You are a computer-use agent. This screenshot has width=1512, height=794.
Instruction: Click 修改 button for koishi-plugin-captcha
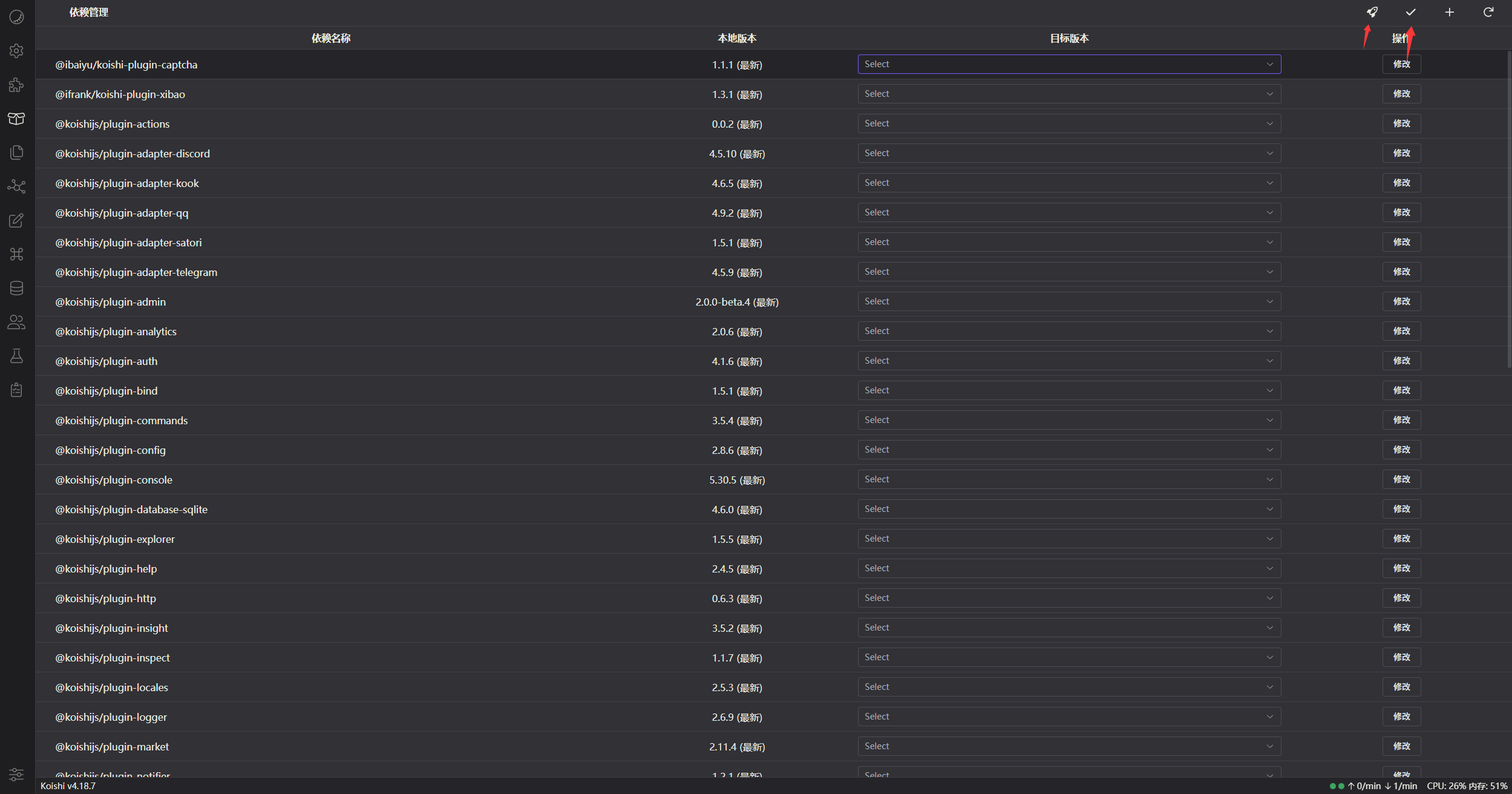pyautogui.click(x=1401, y=64)
